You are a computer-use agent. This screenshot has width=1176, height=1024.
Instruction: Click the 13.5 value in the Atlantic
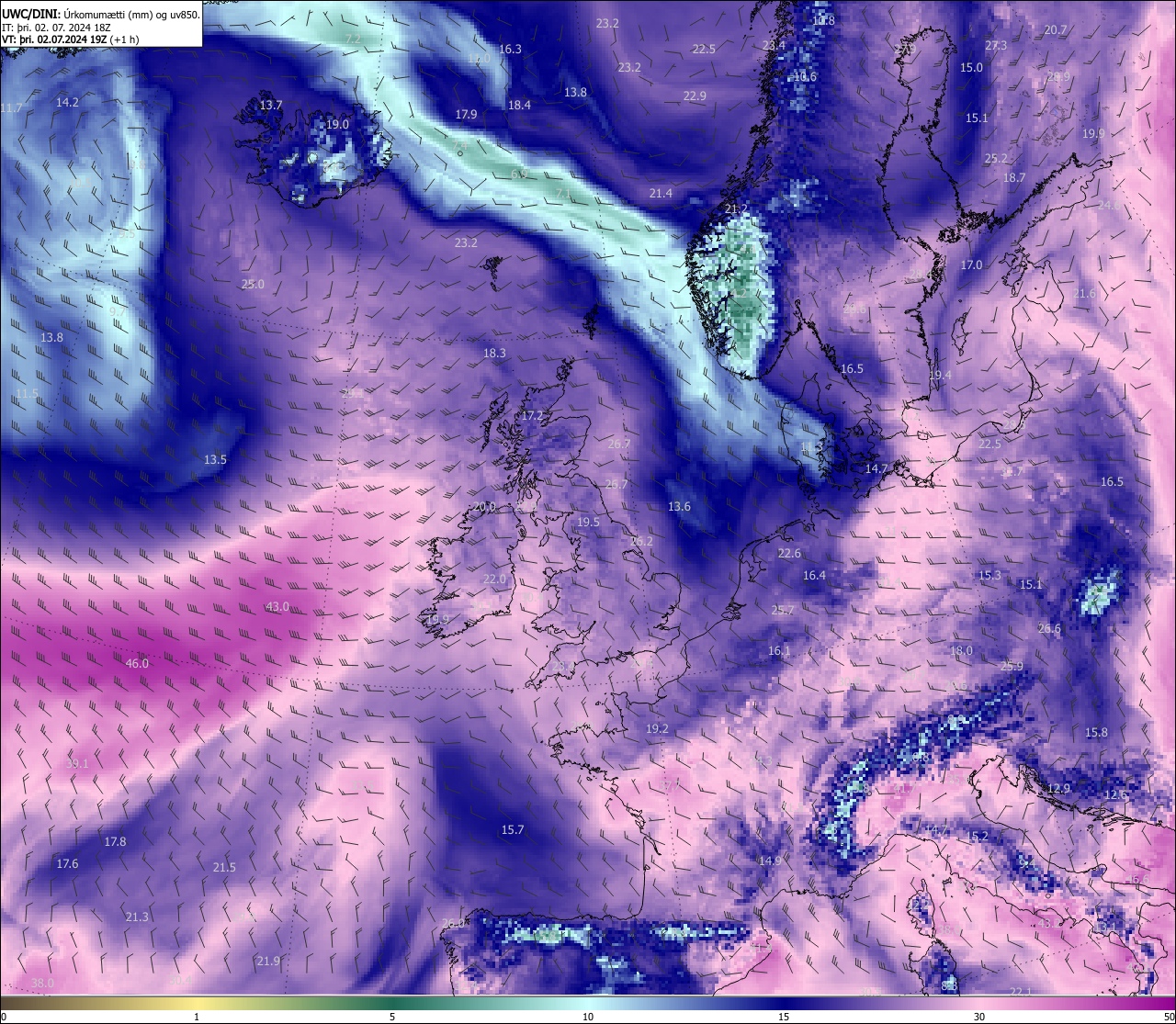pos(215,460)
